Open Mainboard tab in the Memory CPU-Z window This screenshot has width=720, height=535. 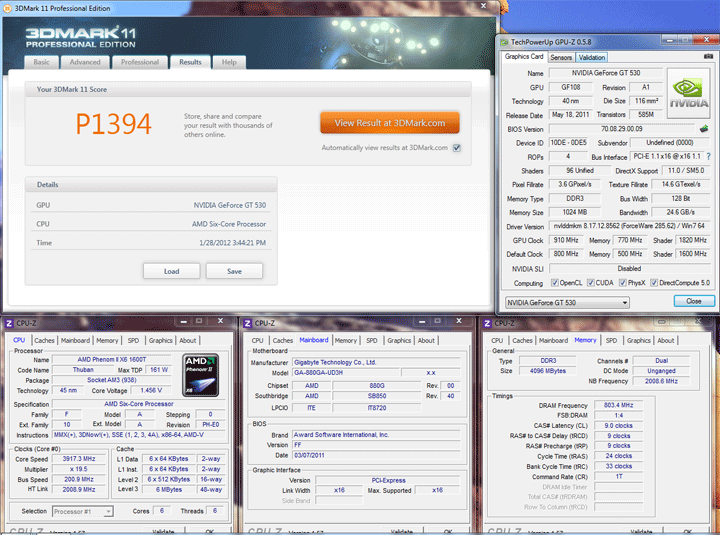click(x=553, y=340)
